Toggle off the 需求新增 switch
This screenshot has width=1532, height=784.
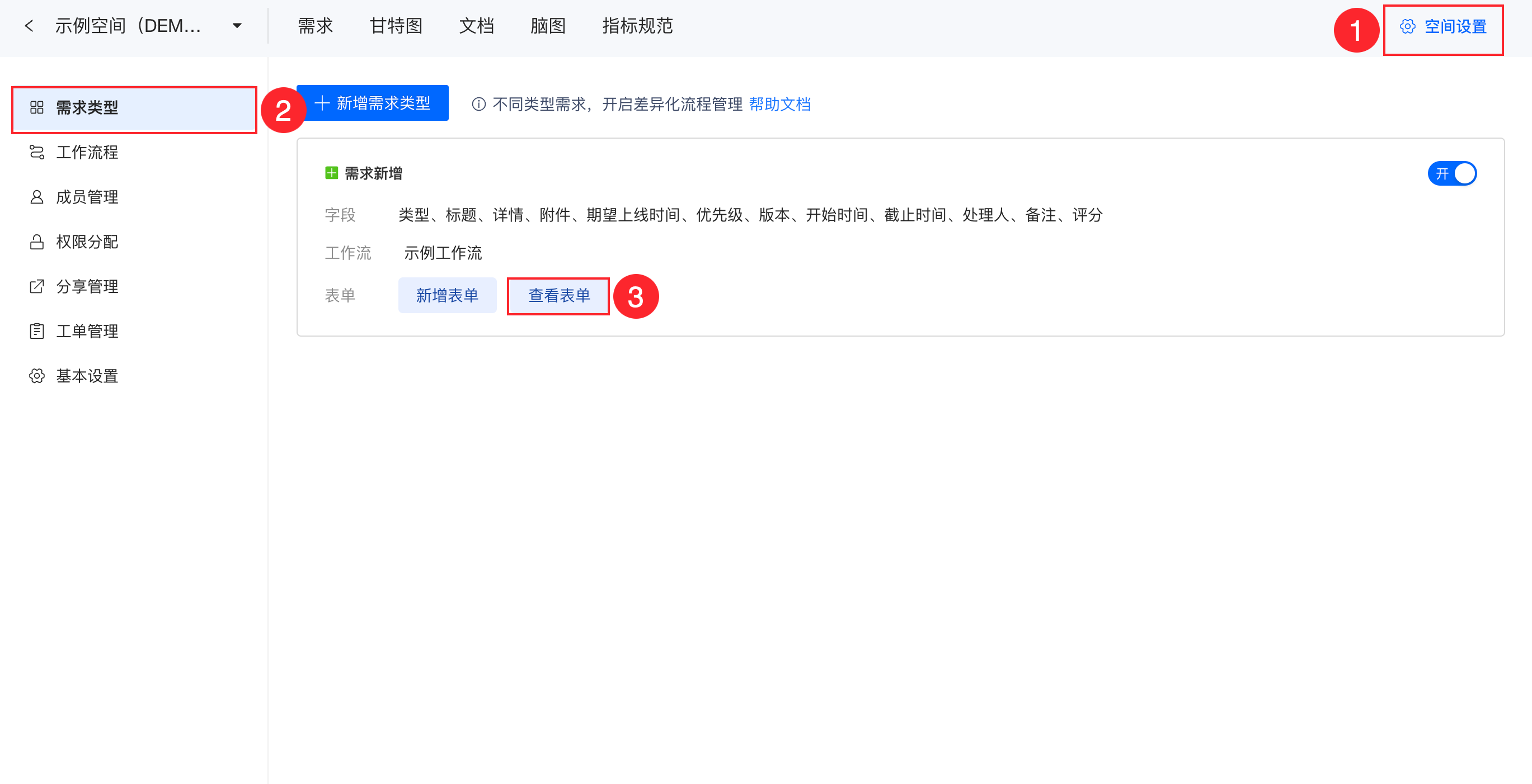pos(1452,173)
